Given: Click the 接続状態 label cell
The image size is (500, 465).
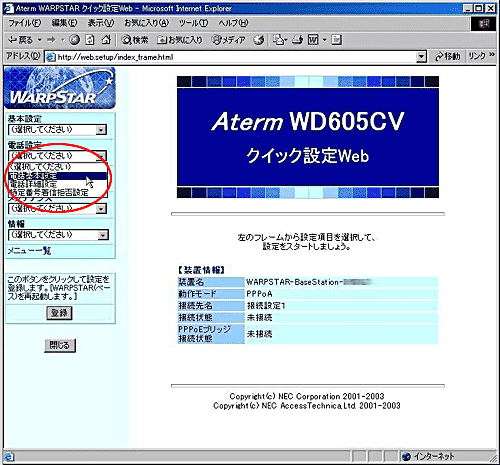Looking at the screenshot, I should (x=211, y=317).
